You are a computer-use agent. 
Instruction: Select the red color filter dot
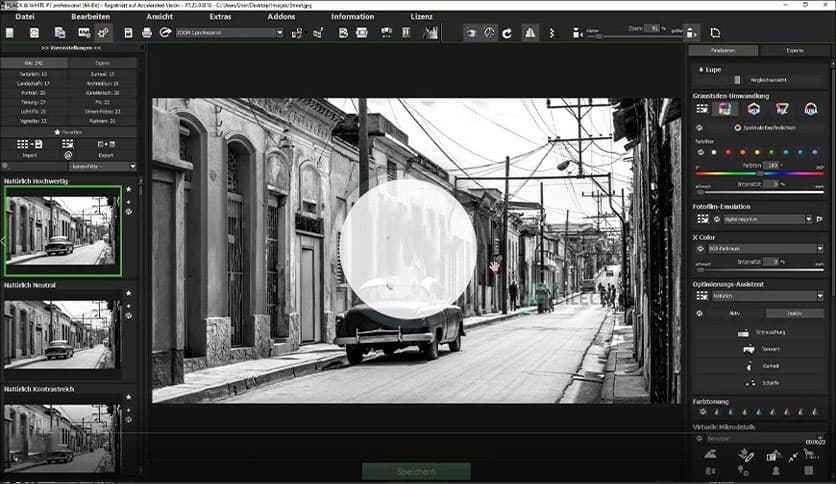coord(728,152)
